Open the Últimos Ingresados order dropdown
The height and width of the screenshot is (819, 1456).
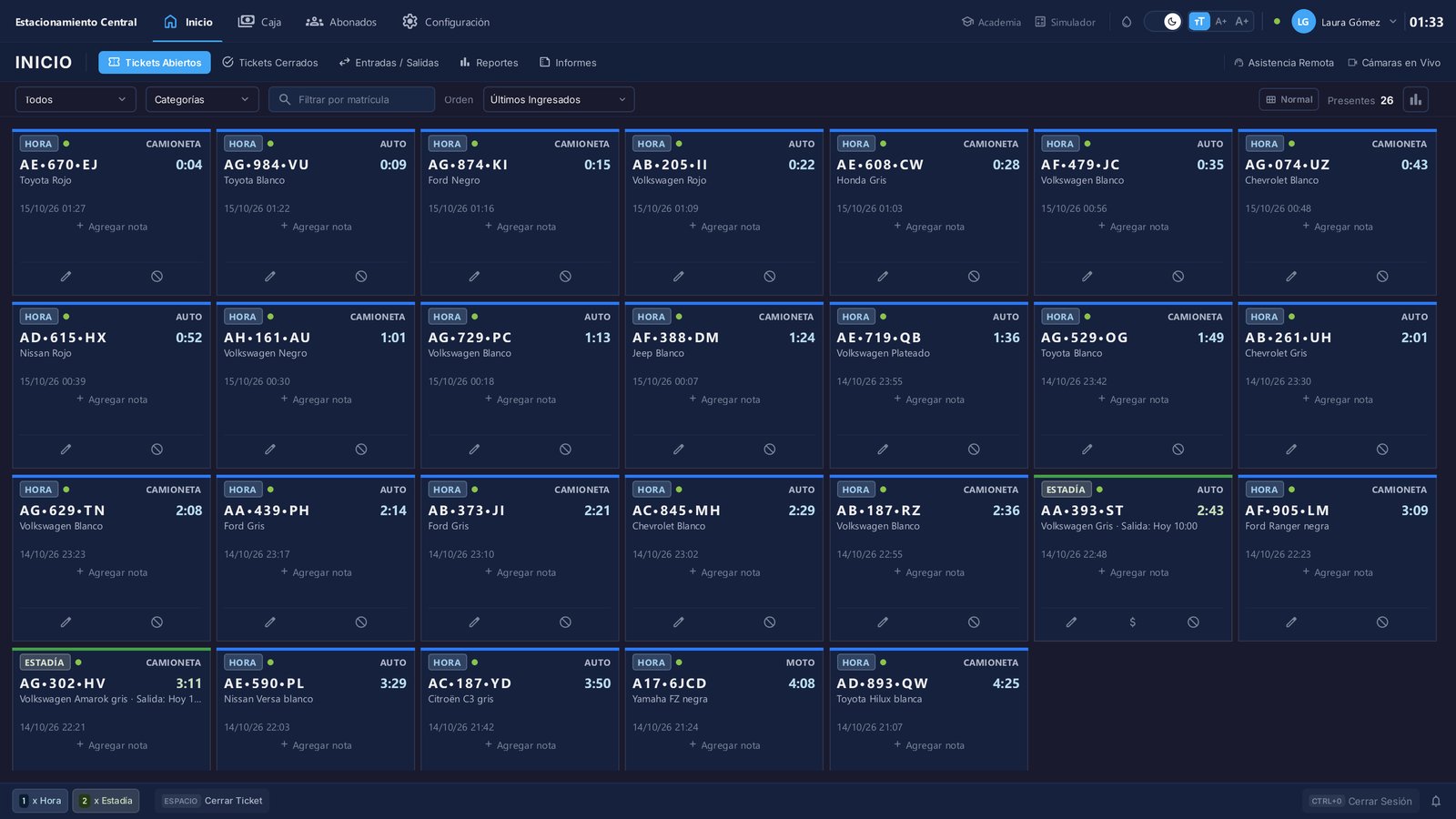tap(559, 99)
